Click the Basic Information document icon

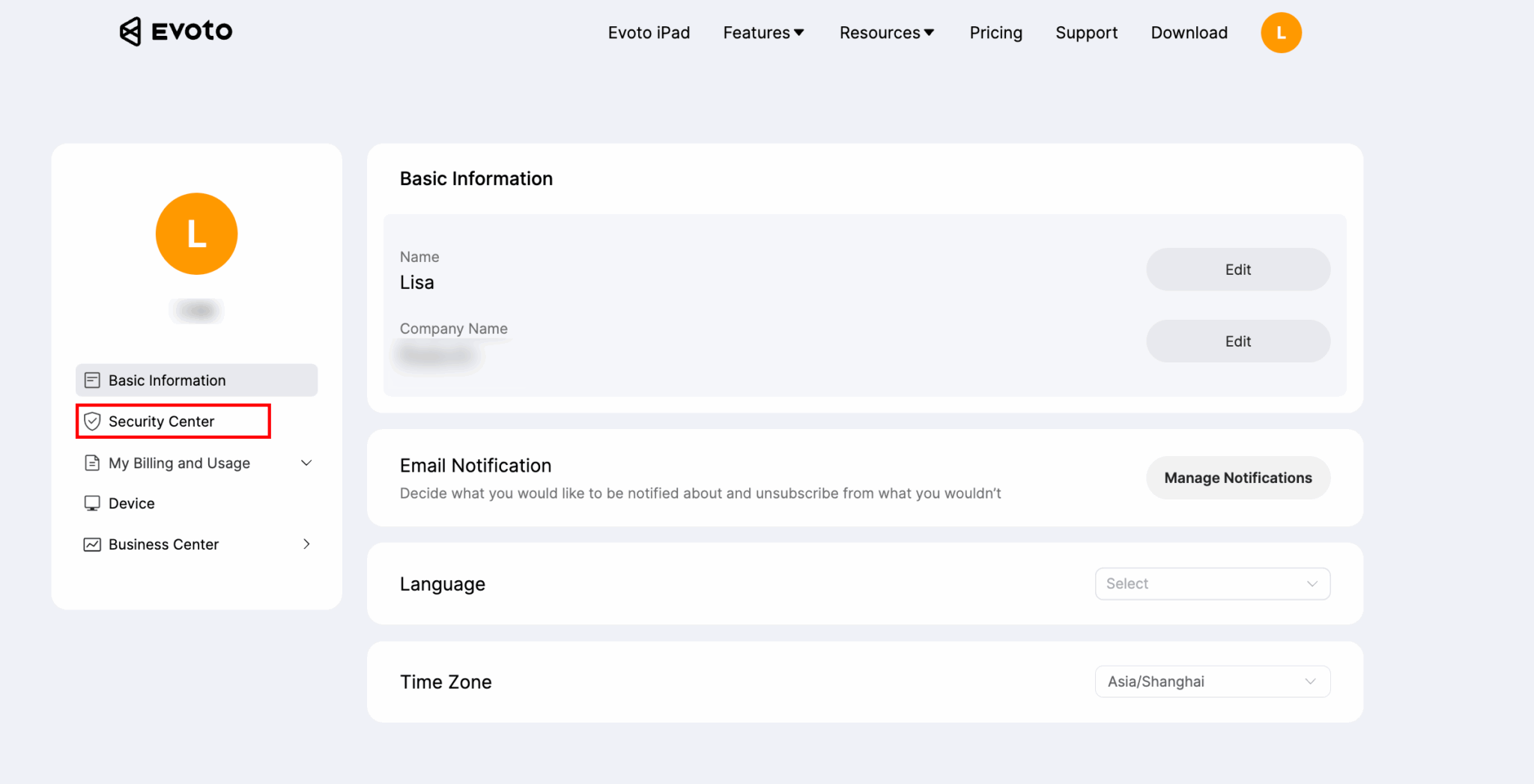pos(91,380)
